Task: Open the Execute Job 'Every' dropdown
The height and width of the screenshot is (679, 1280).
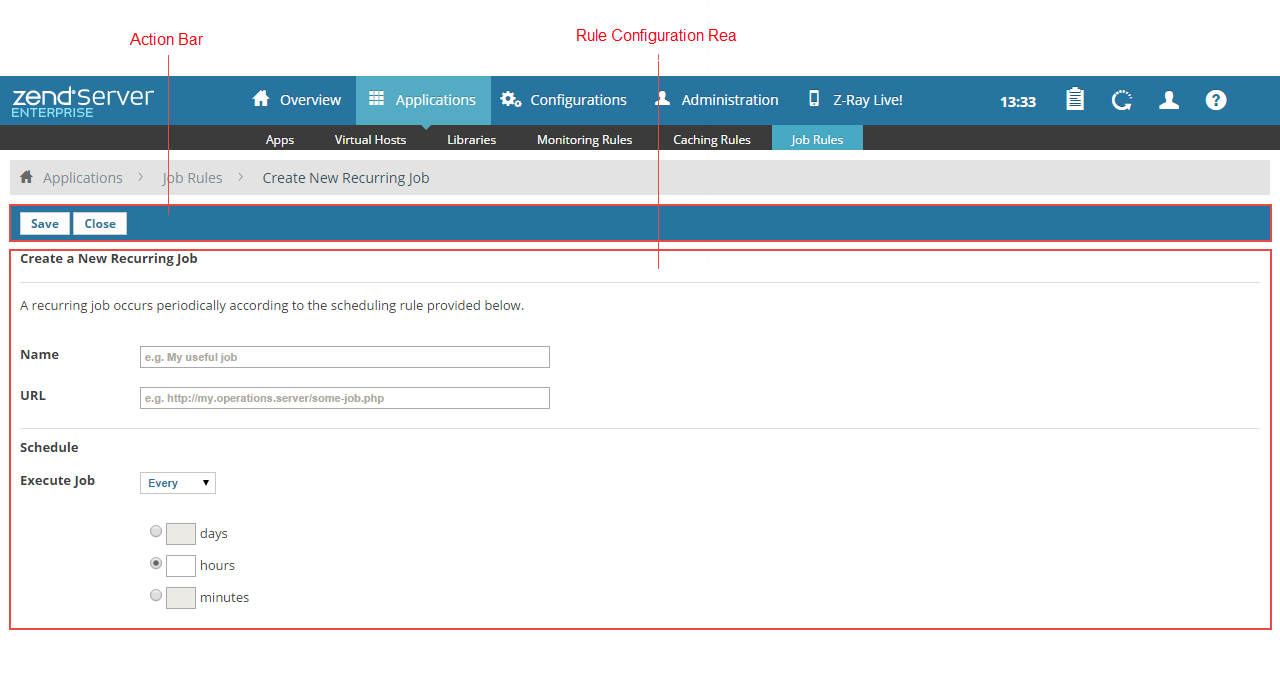Action: pyautogui.click(x=178, y=483)
